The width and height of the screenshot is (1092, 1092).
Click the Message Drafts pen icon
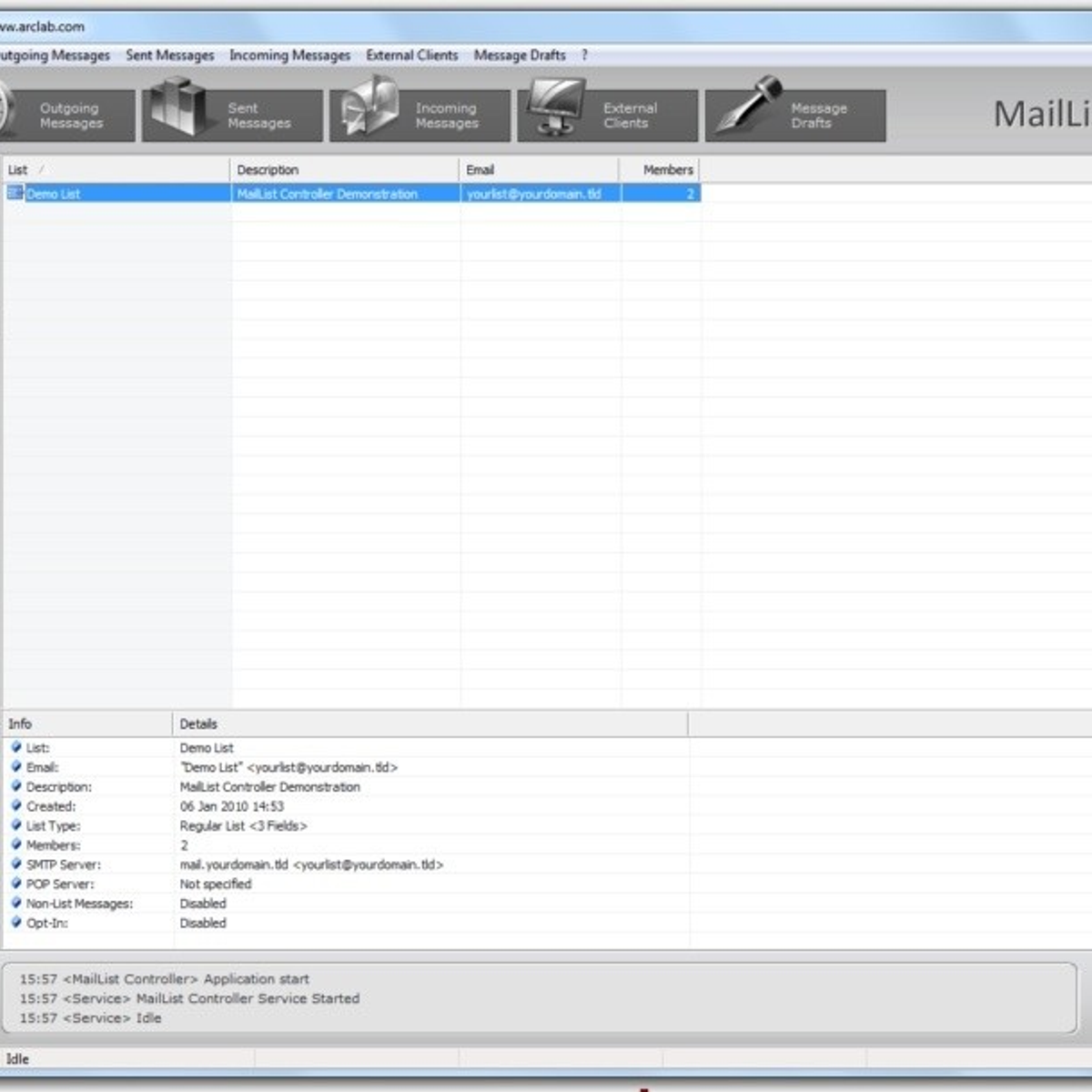coord(746,106)
